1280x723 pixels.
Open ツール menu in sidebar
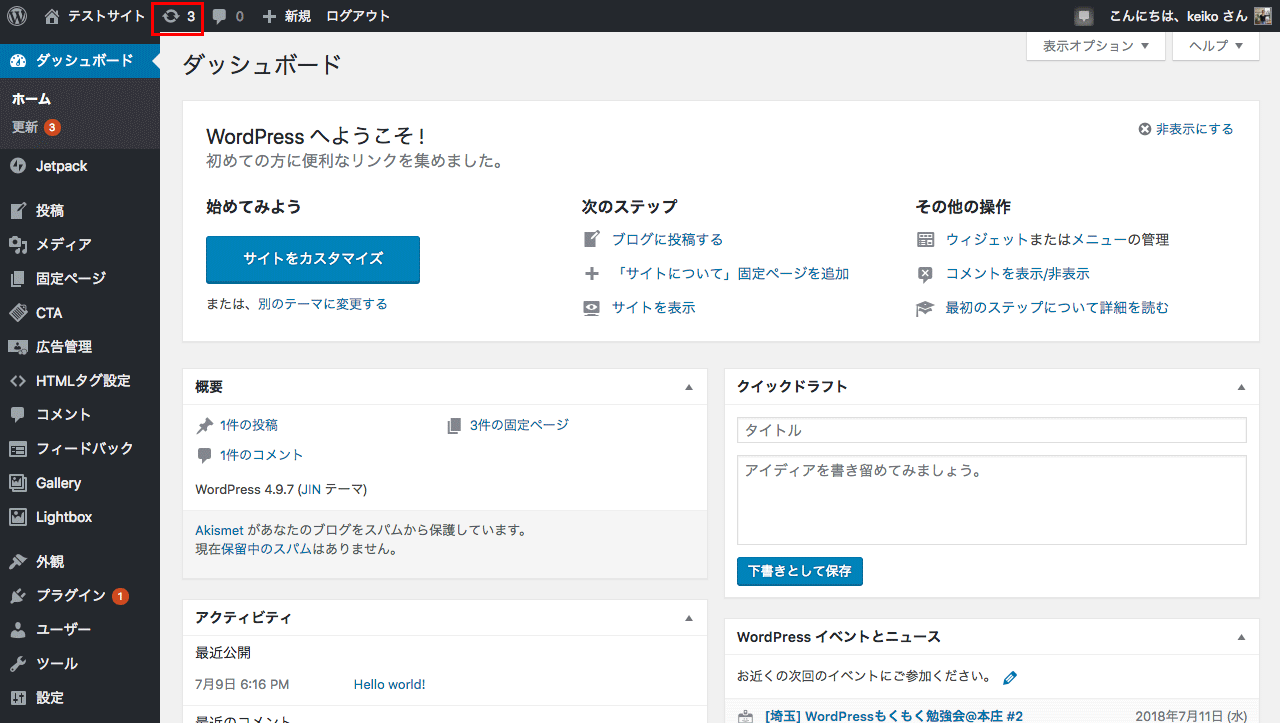80,664
